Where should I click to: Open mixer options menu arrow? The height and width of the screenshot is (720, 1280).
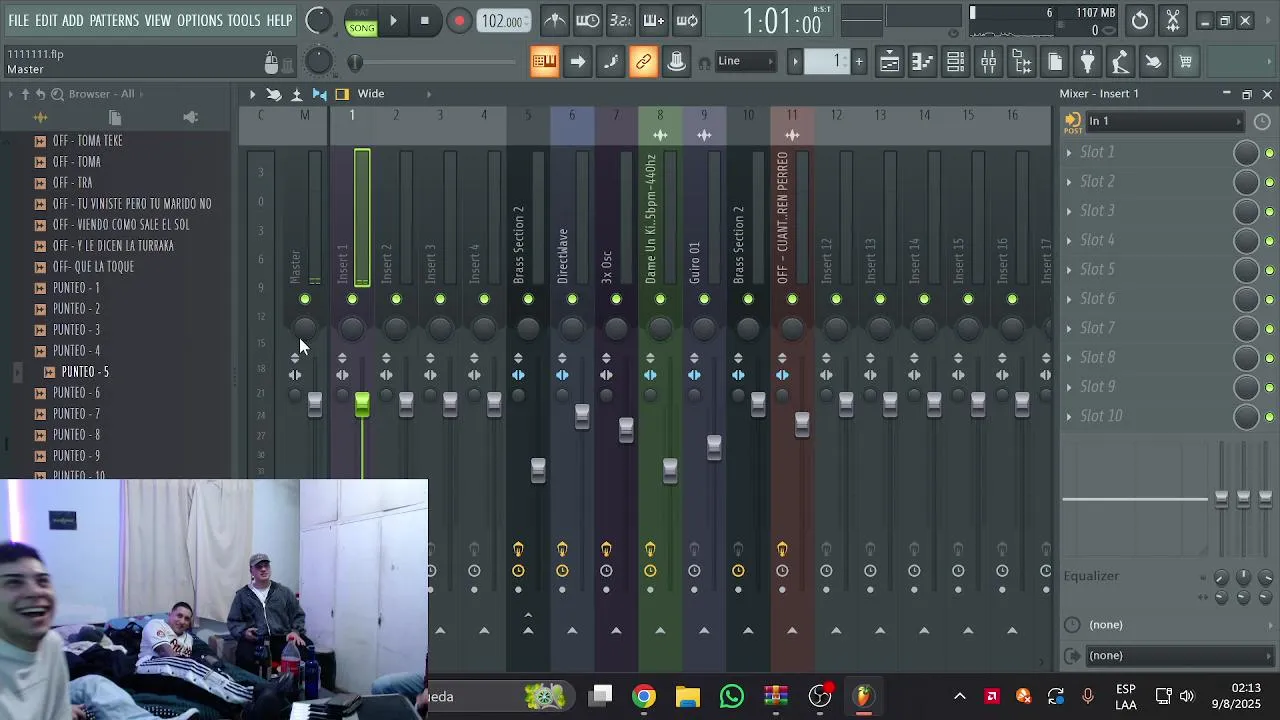click(x=252, y=94)
